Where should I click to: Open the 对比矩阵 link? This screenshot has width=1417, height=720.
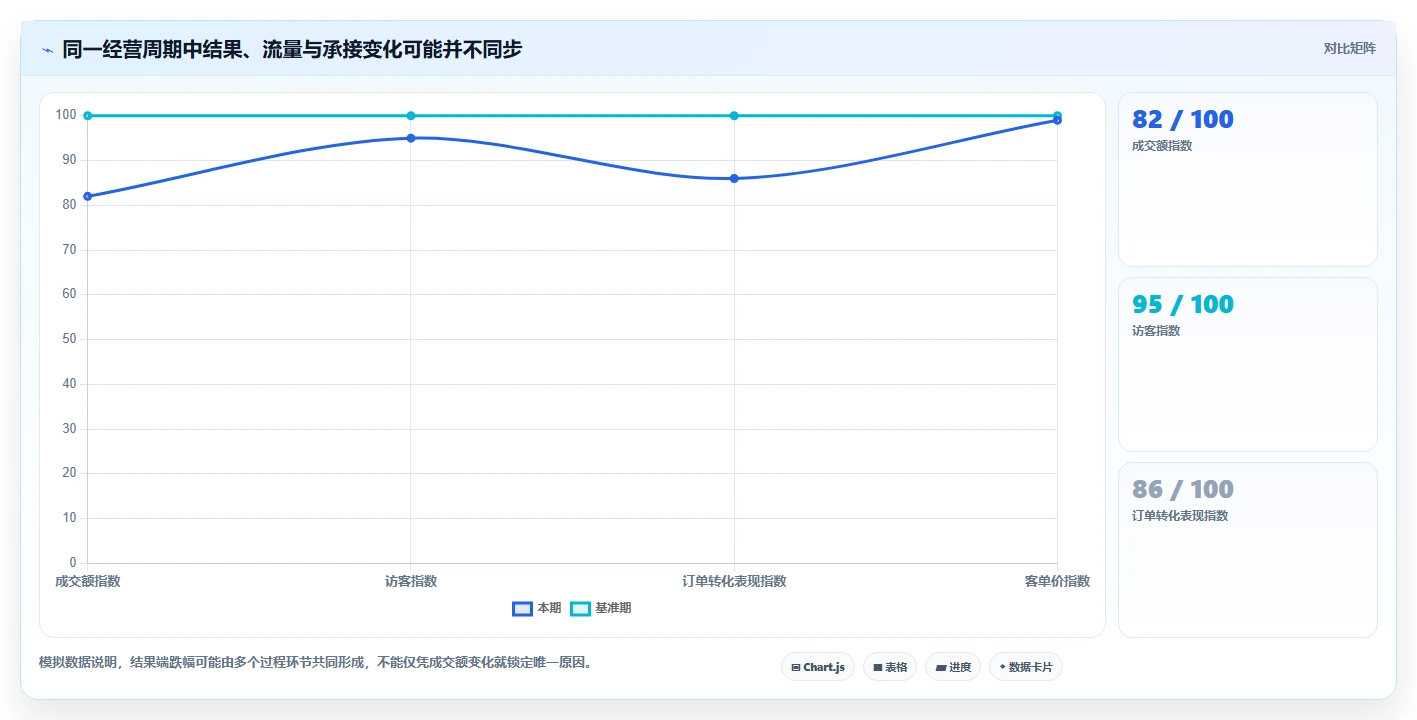coord(1349,48)
